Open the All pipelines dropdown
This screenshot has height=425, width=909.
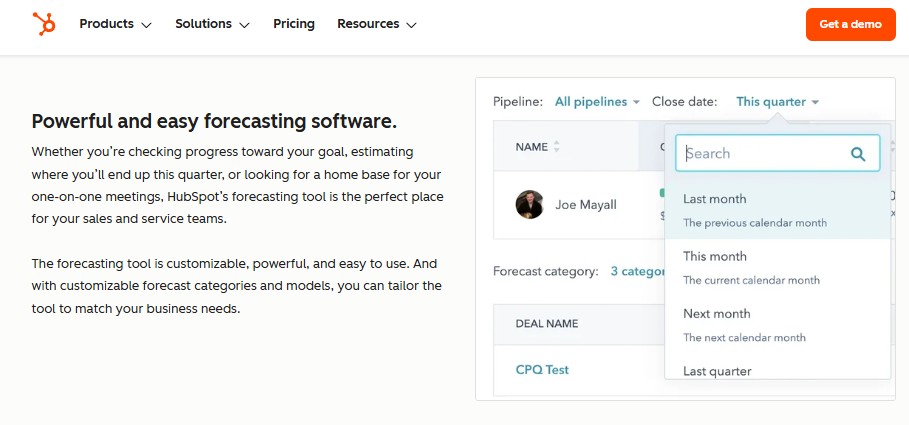597,102
